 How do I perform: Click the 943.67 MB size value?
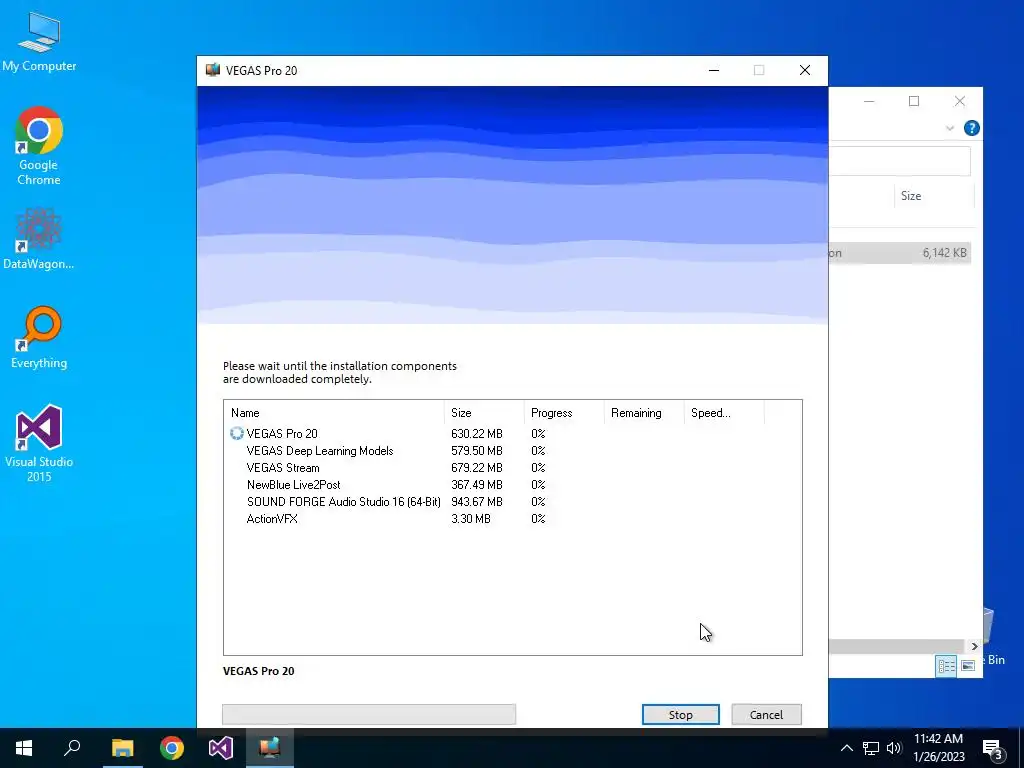(477, 502)
